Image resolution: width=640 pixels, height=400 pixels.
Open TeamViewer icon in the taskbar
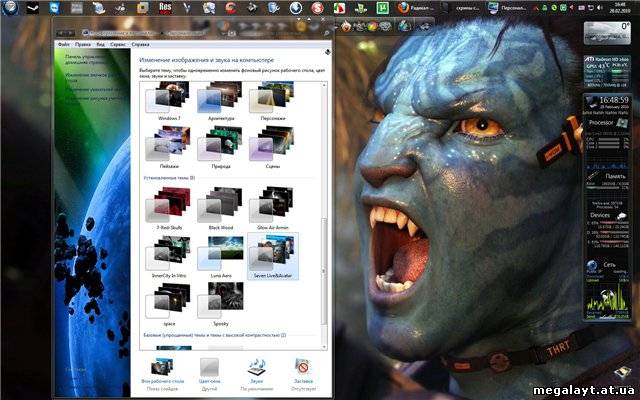coord(54,8)
